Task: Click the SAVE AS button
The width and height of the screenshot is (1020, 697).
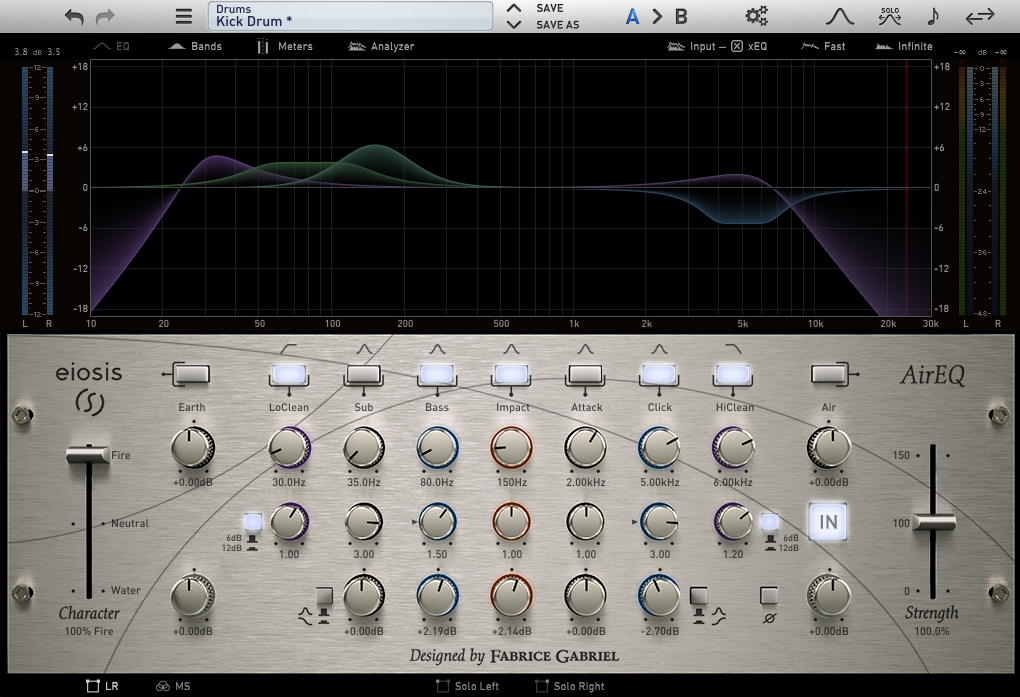Action: [x=557, y=25]
